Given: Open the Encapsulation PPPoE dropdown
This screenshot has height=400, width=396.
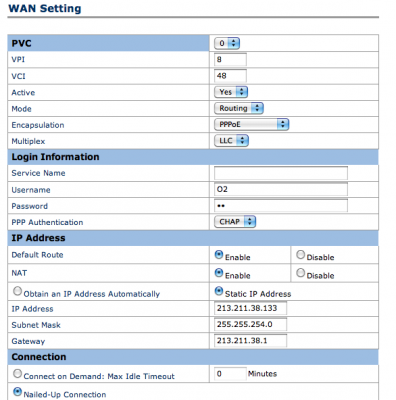Looking at the screenshot, I should click(x=252, y=124).
